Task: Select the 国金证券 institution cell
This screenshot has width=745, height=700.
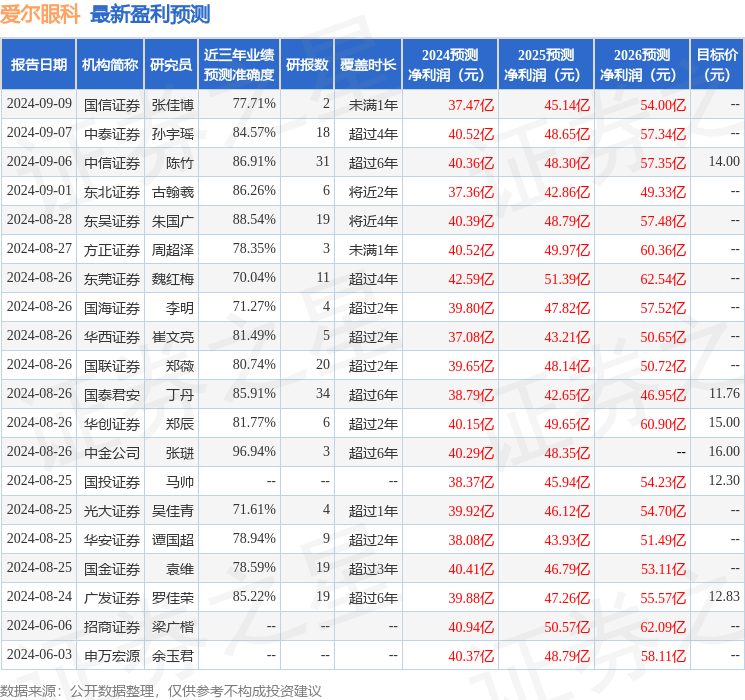Action: tap(112, 569)
